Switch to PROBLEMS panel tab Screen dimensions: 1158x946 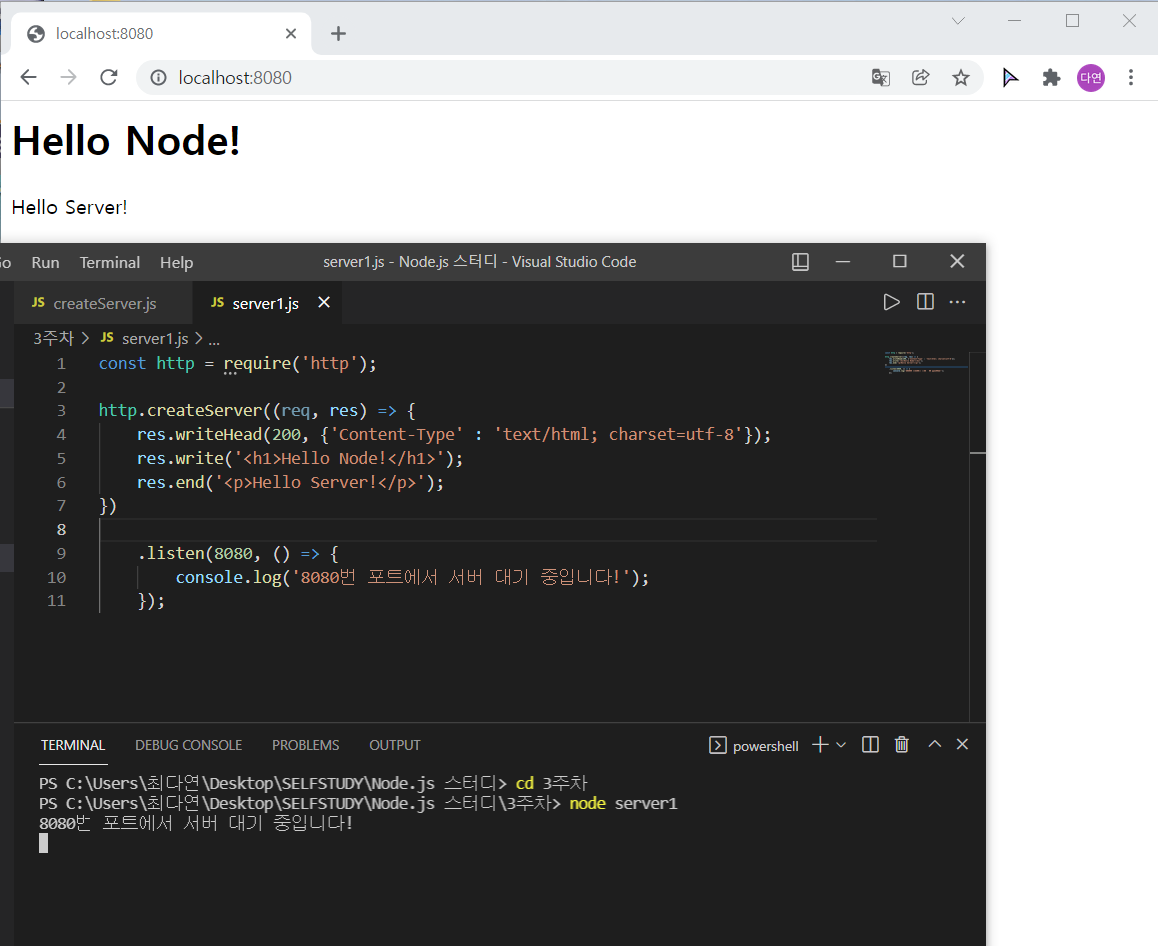[305, 745]
